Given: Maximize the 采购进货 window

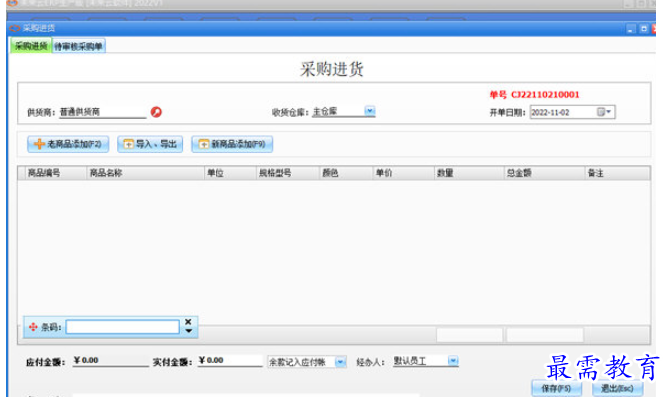Looking at the screenshot, I should point(644,29).
